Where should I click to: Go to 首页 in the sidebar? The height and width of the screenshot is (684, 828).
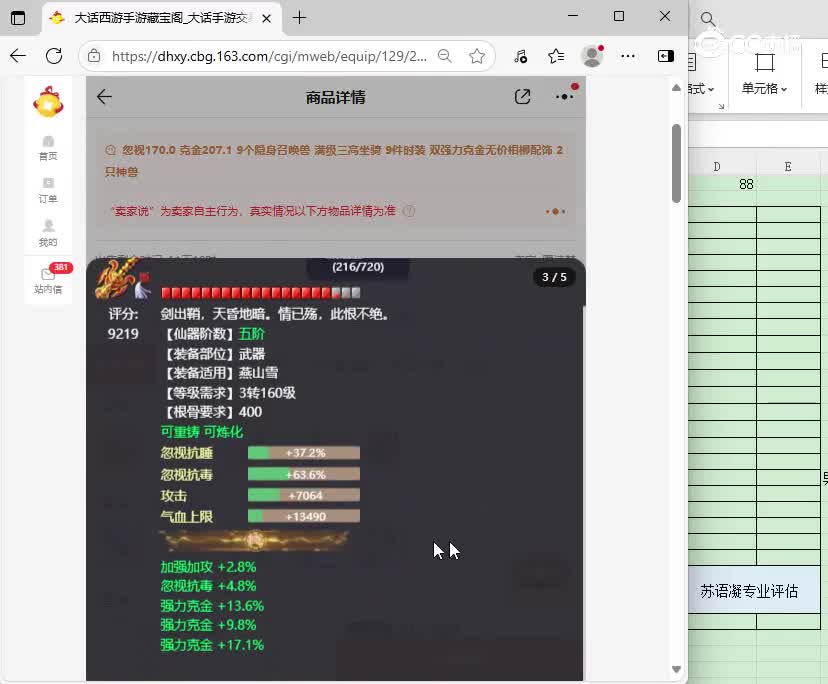point(48,148)
